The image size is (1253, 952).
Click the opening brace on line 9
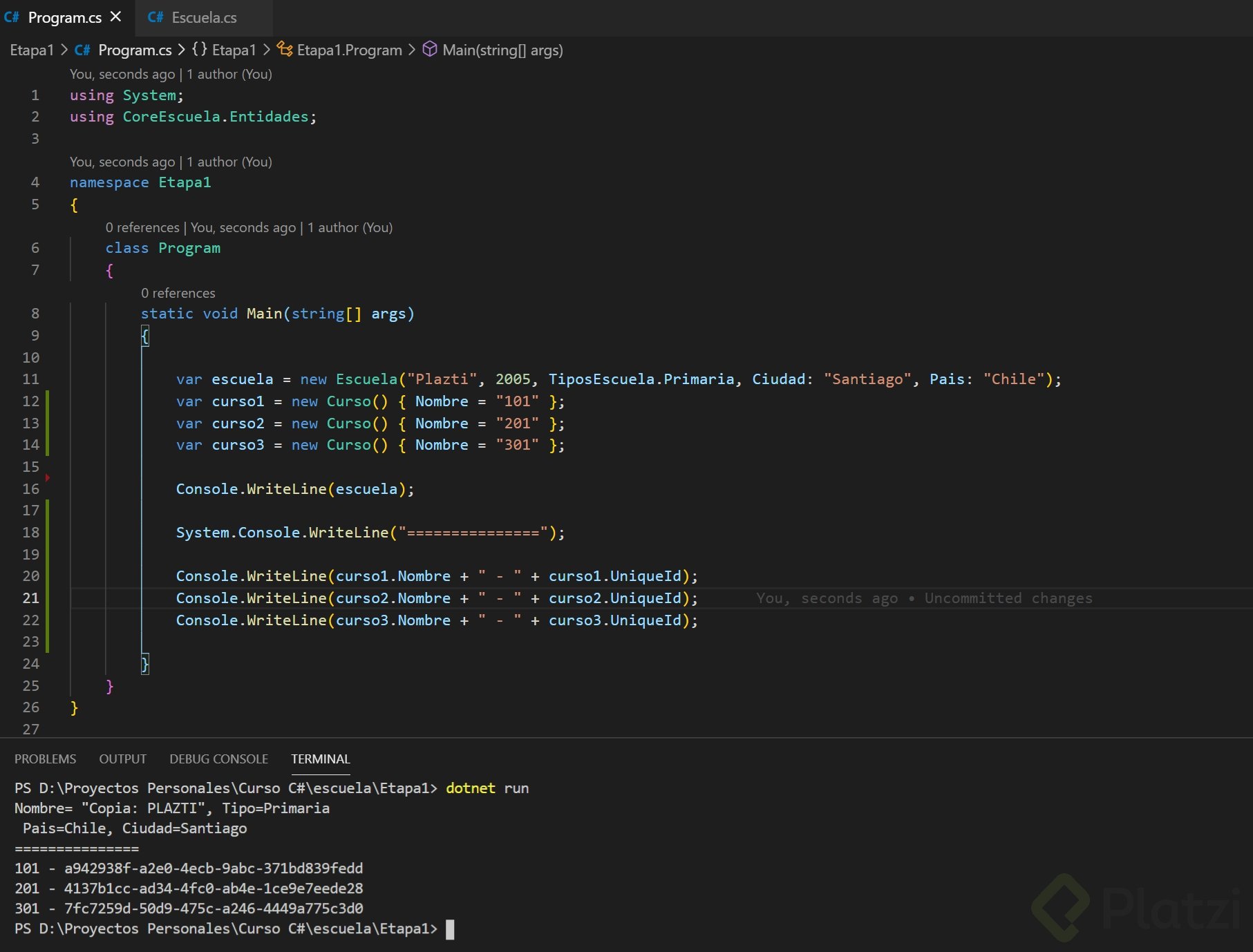(x=145, y=336)
